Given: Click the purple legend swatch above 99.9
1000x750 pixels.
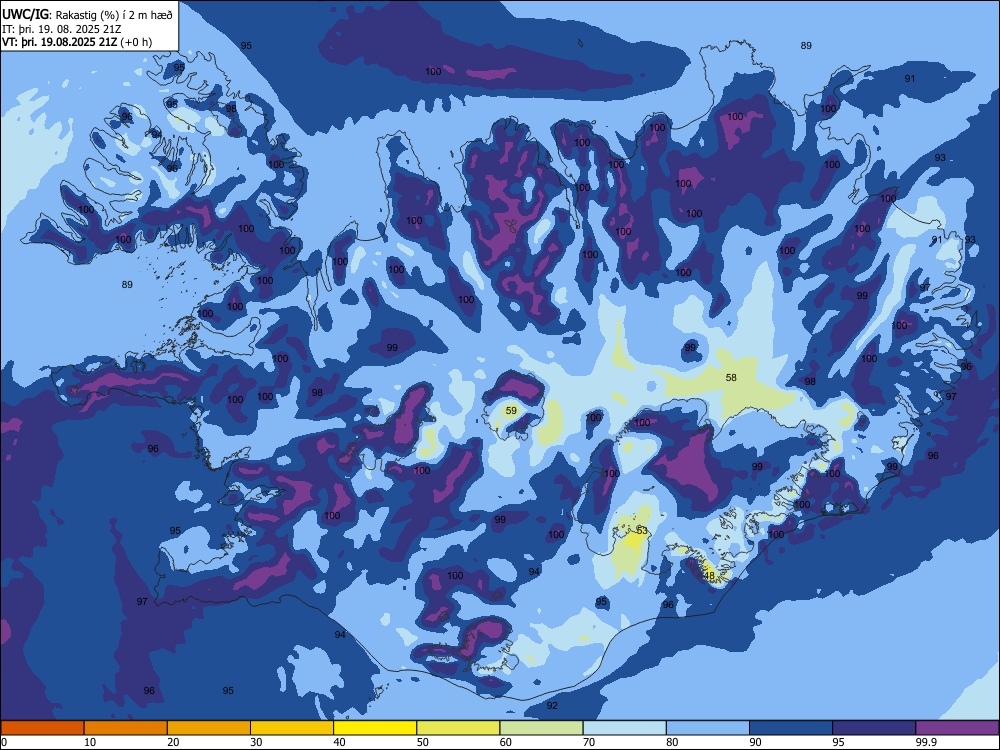Looking at the screenshot, I should coord(957,728).
